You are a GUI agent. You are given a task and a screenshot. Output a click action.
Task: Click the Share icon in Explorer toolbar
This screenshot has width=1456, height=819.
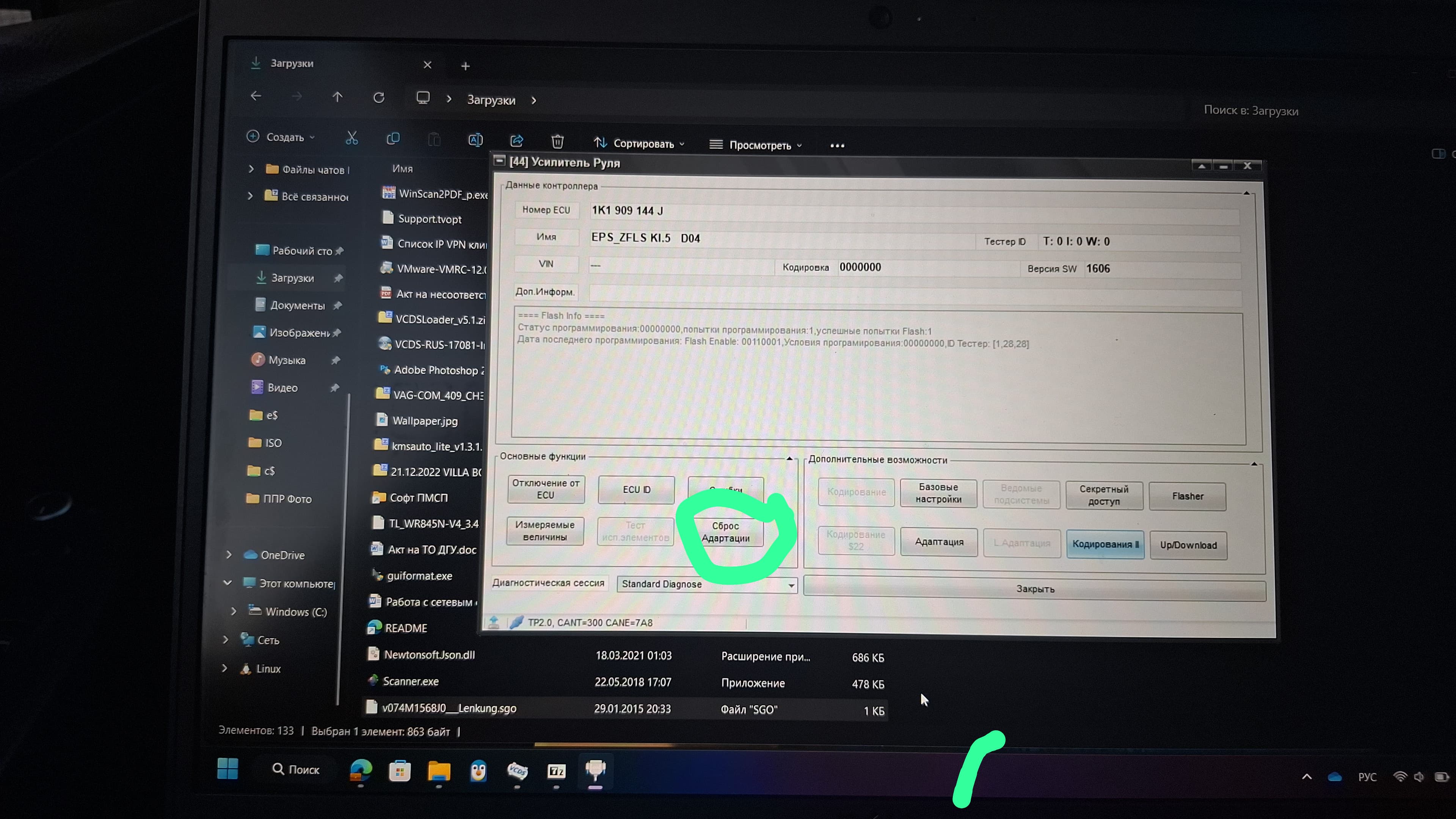[516, 141]
